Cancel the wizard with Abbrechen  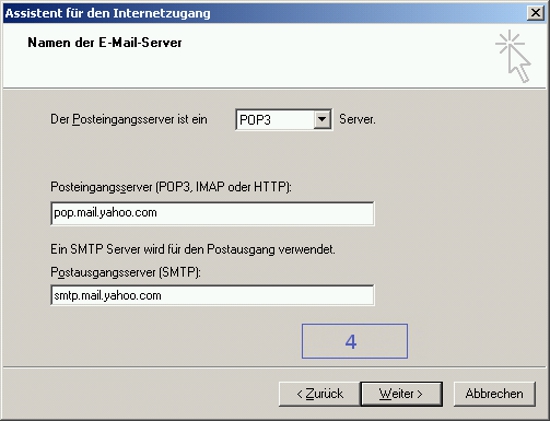(x=495, y=394)
